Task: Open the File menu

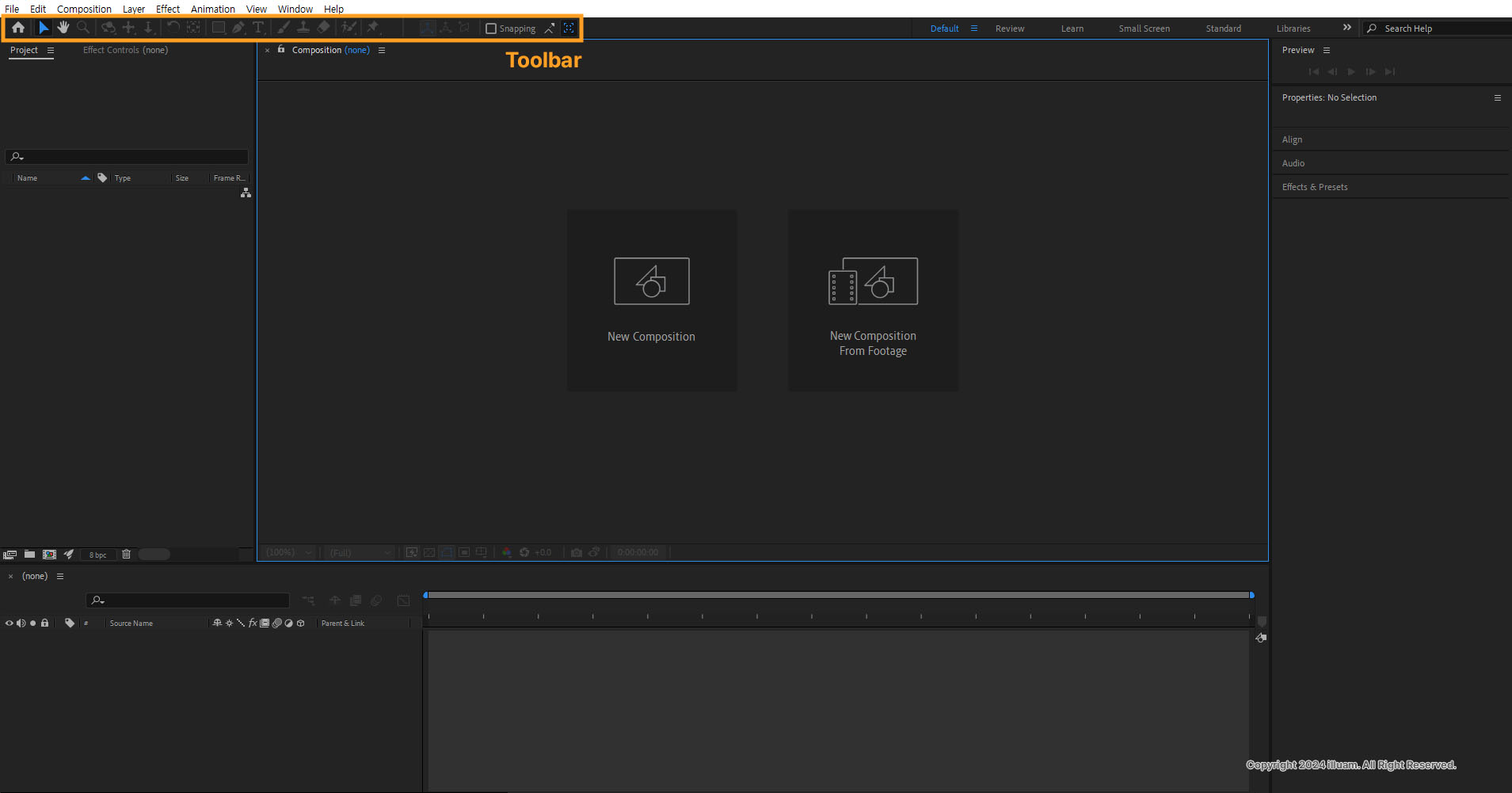Action: pyautogui.click(x=12, y=9)
